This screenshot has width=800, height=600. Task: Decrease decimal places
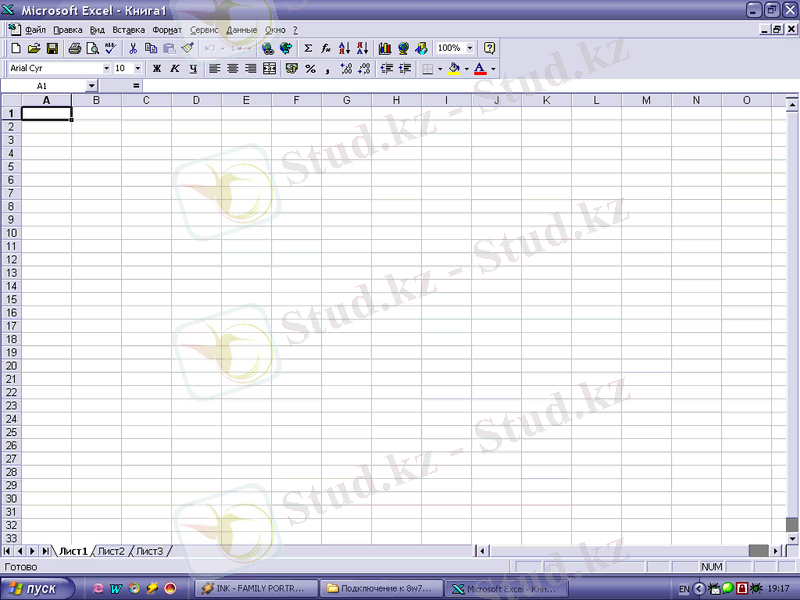point(364,68)
